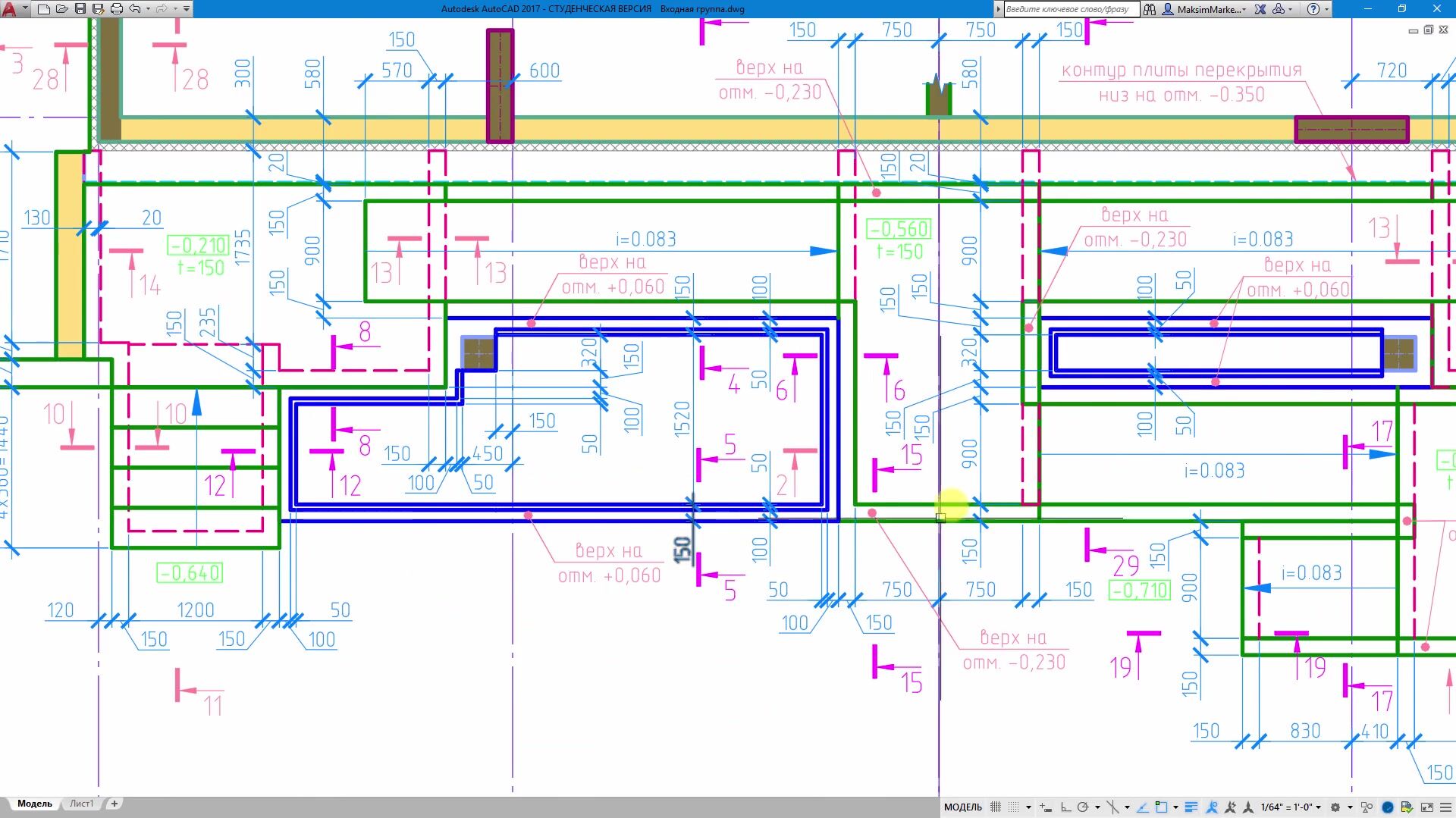Toggle Snap mode in status bar

click(x=1013, y=807)
